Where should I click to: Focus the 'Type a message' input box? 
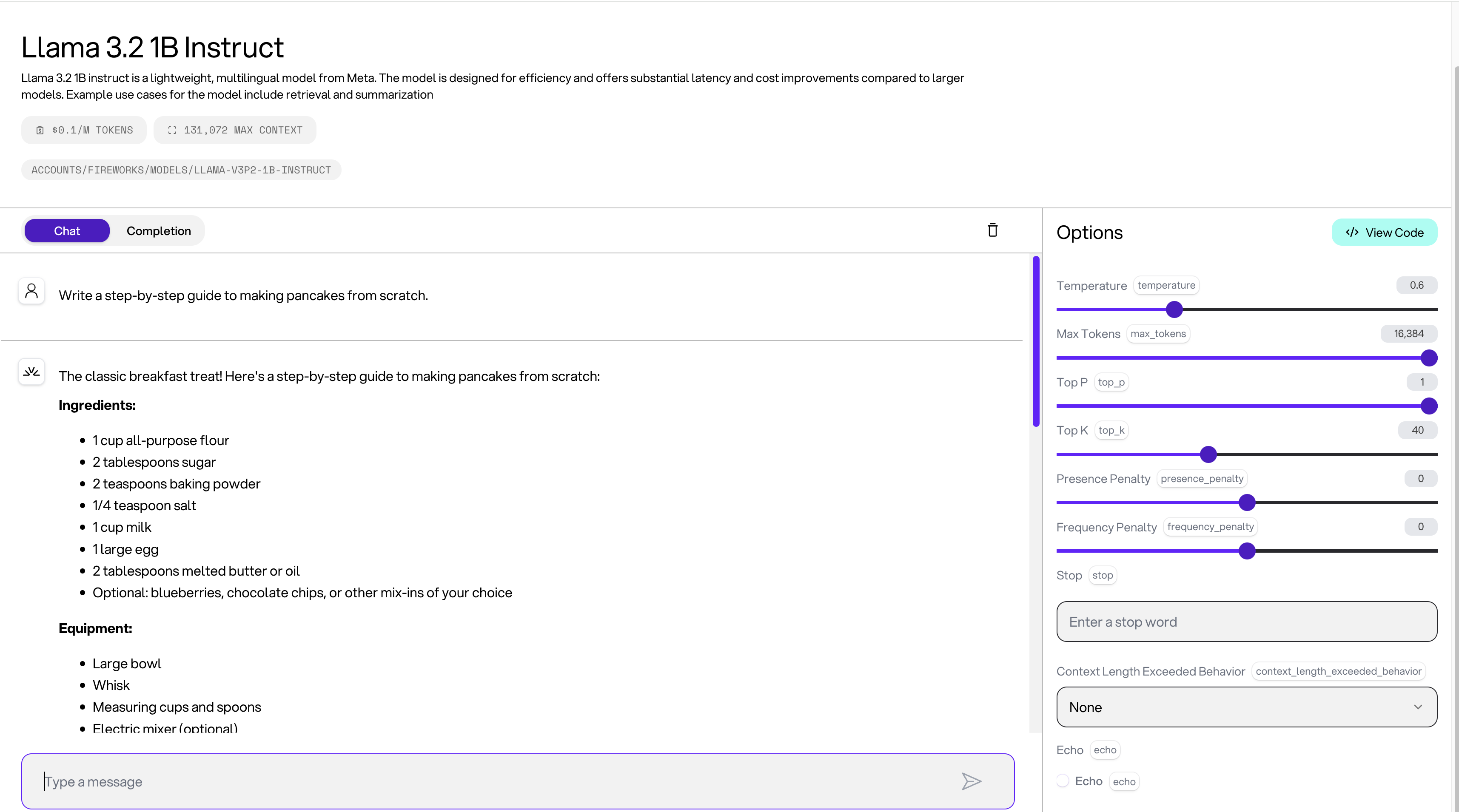[x=518, y=781]
